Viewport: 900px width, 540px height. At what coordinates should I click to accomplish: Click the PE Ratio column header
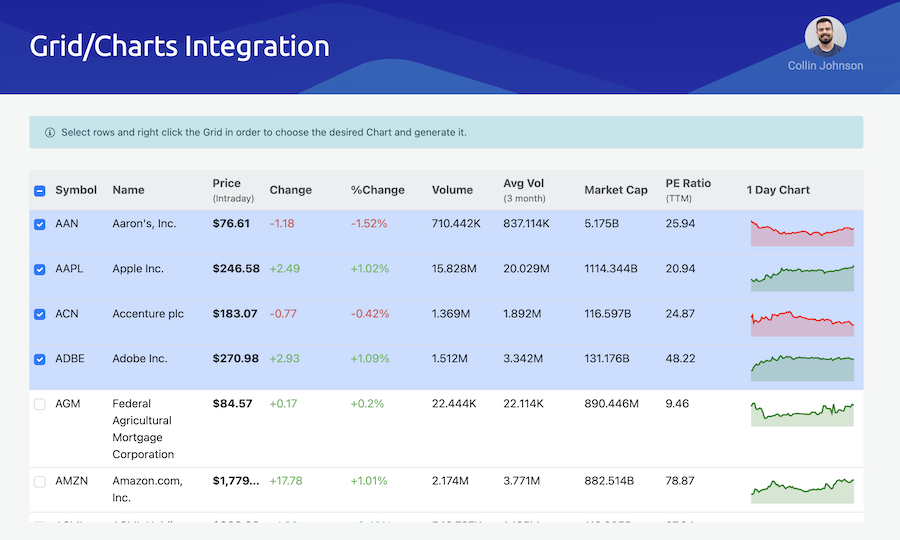pos(688,184)
